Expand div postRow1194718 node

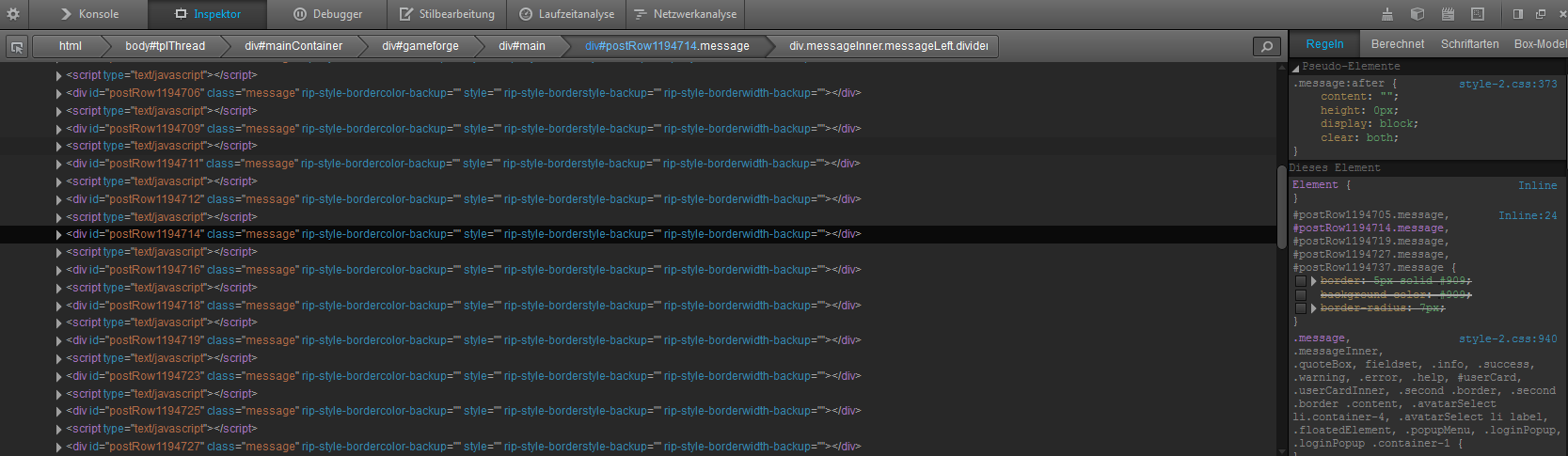coord(59,306)
